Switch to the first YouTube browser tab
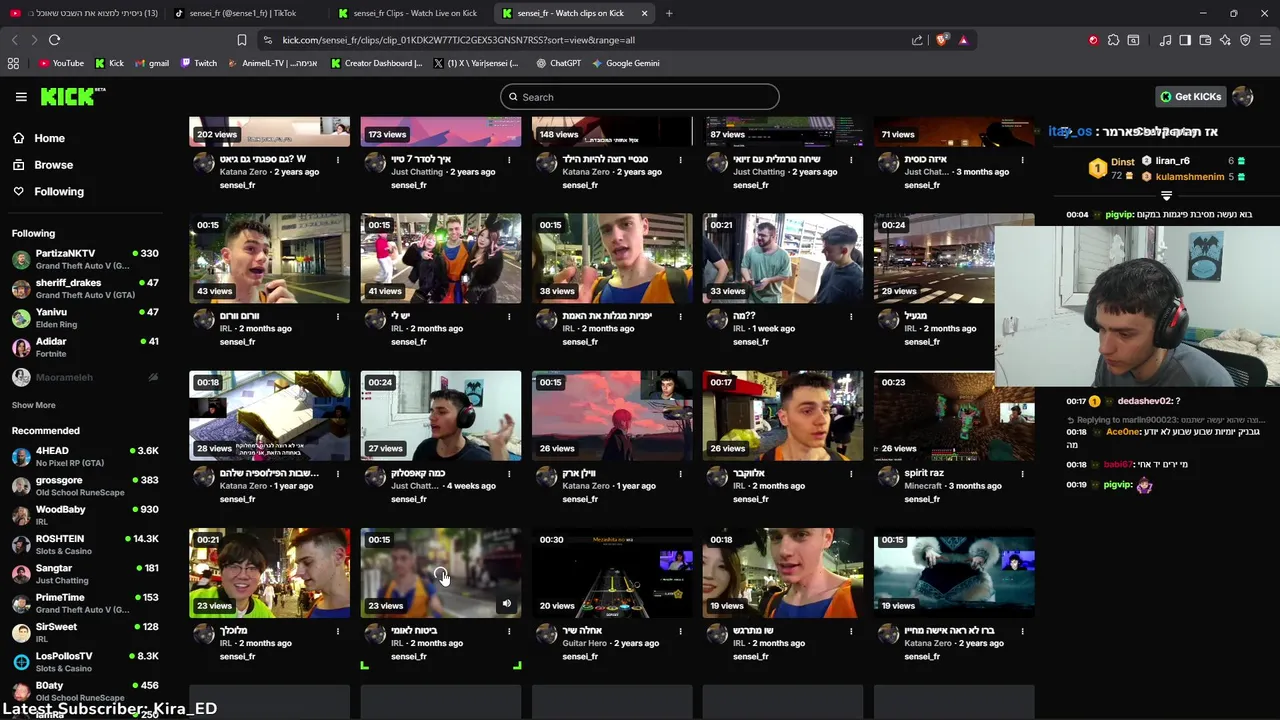Screen dimensions: 1280x720 [x=85, y=13]
